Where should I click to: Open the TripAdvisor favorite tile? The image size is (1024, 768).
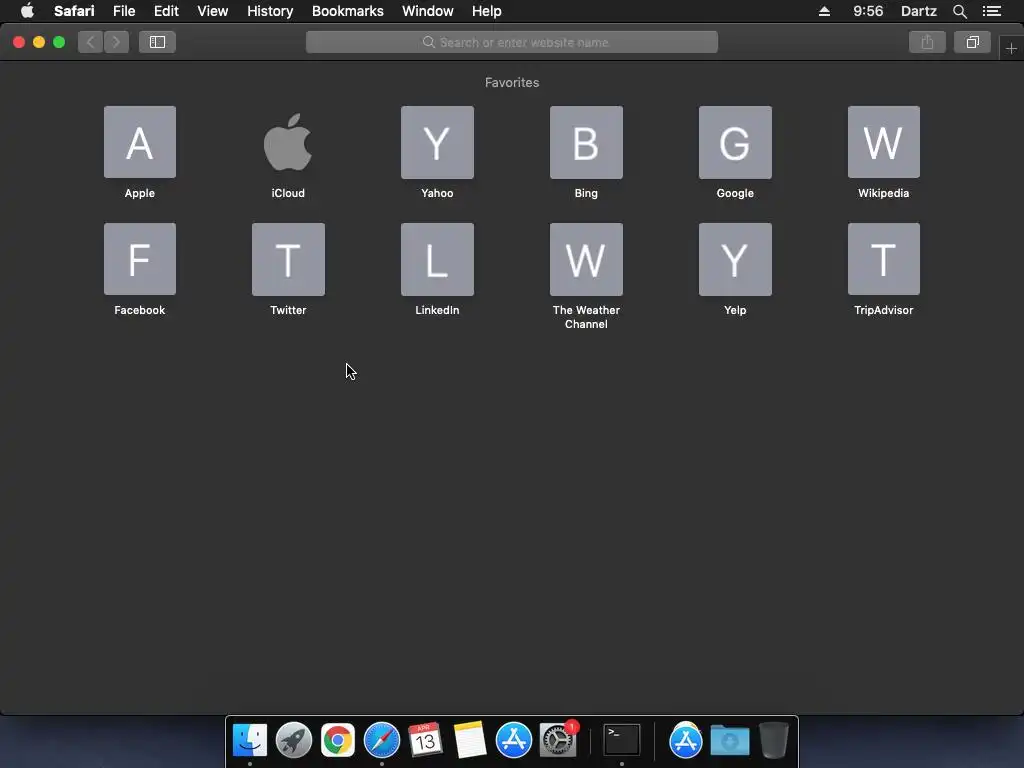coord(884,259)
